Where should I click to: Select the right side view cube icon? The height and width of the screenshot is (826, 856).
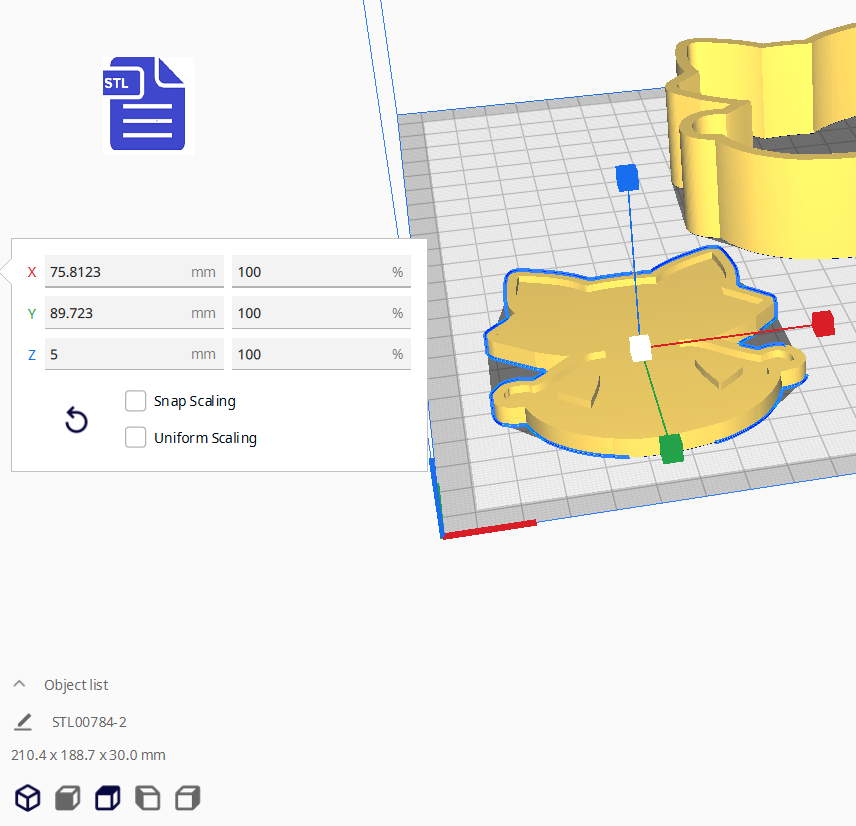coord(187,798)
